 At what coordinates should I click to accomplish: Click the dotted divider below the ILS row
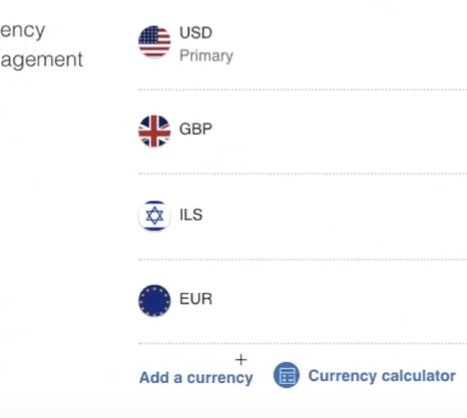pyautogui.click(x=303, y=259)
